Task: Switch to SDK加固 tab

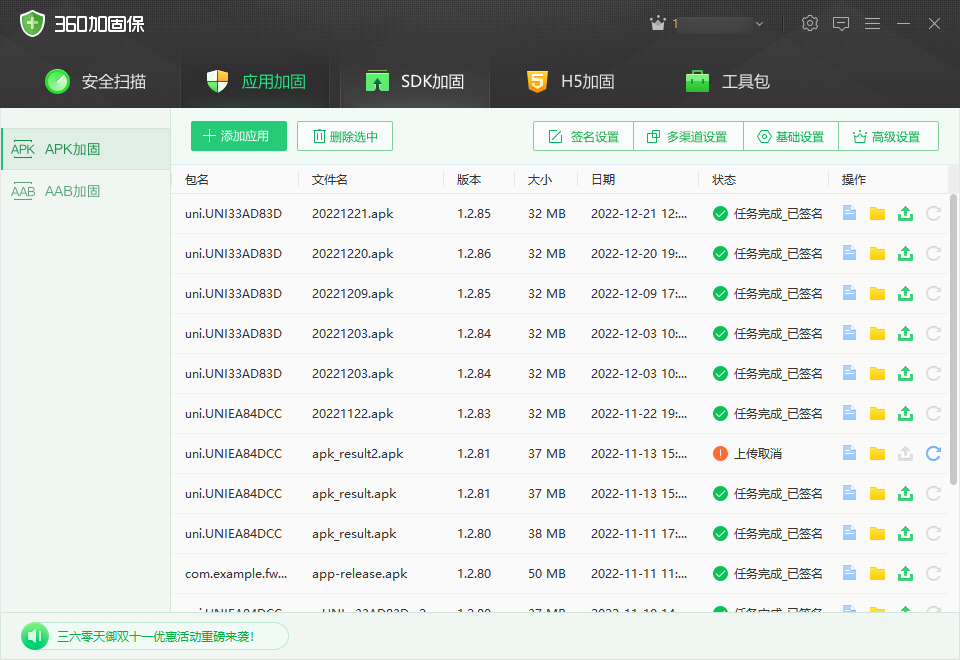Action: pos(414,82)
